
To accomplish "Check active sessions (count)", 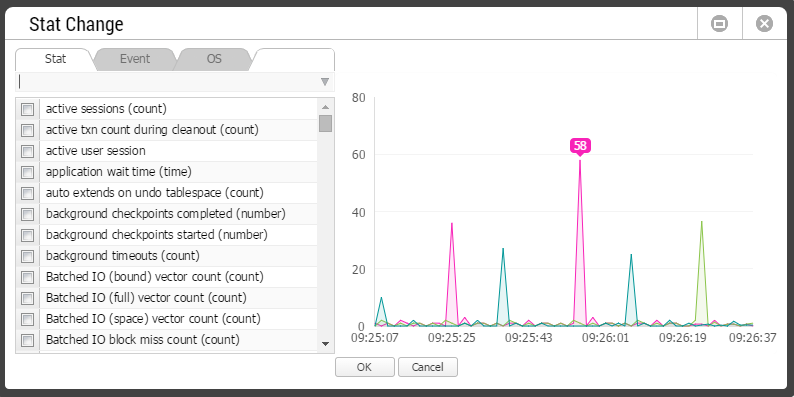I will [27, 109].
